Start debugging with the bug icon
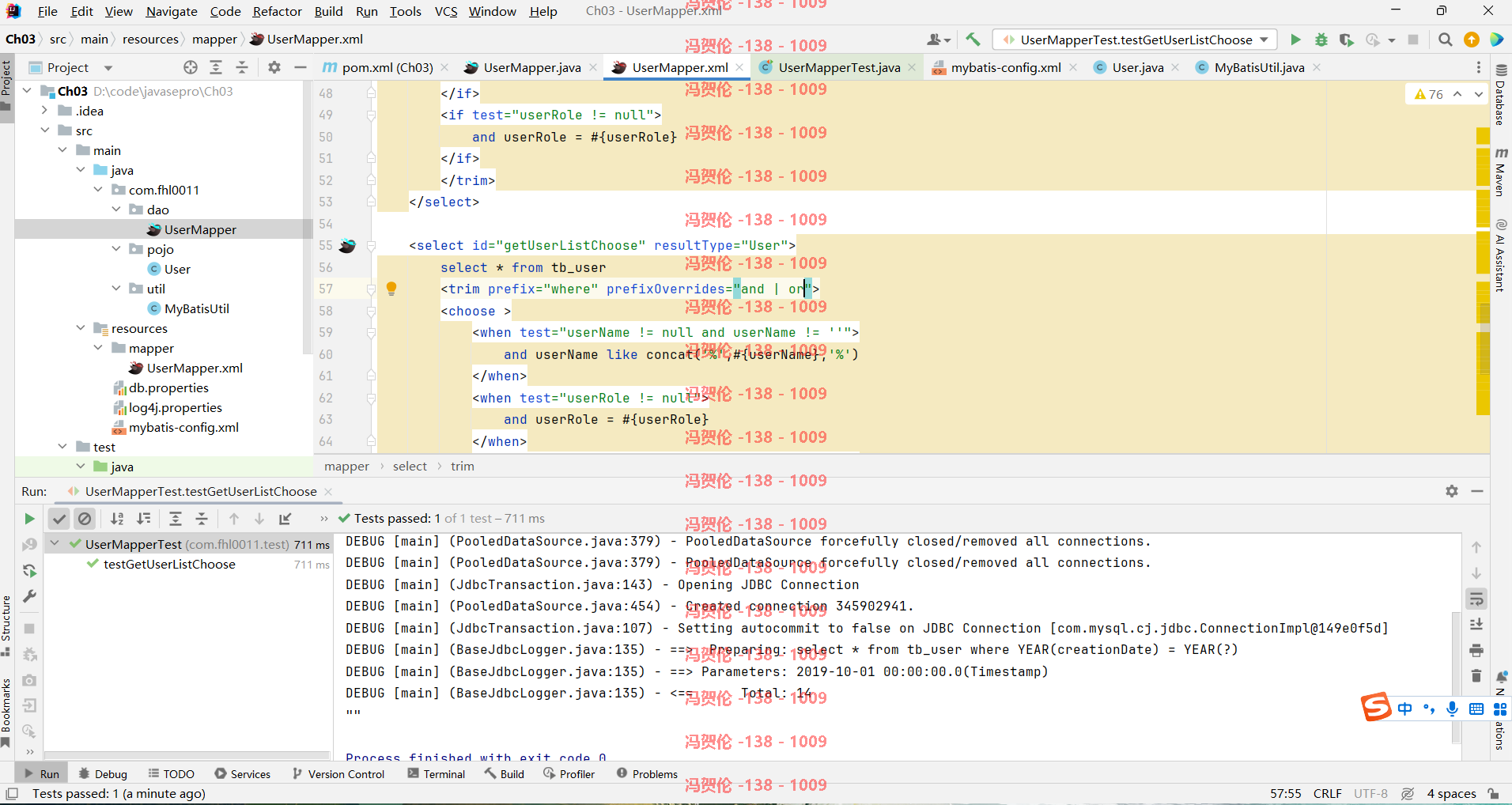The image size is (1512, 805). point(1321,40)
